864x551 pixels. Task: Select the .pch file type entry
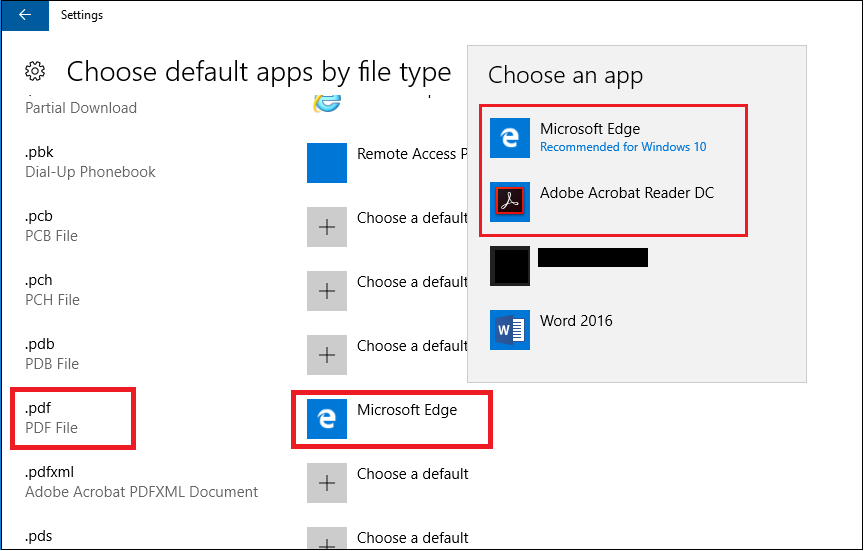click(39, 280)
